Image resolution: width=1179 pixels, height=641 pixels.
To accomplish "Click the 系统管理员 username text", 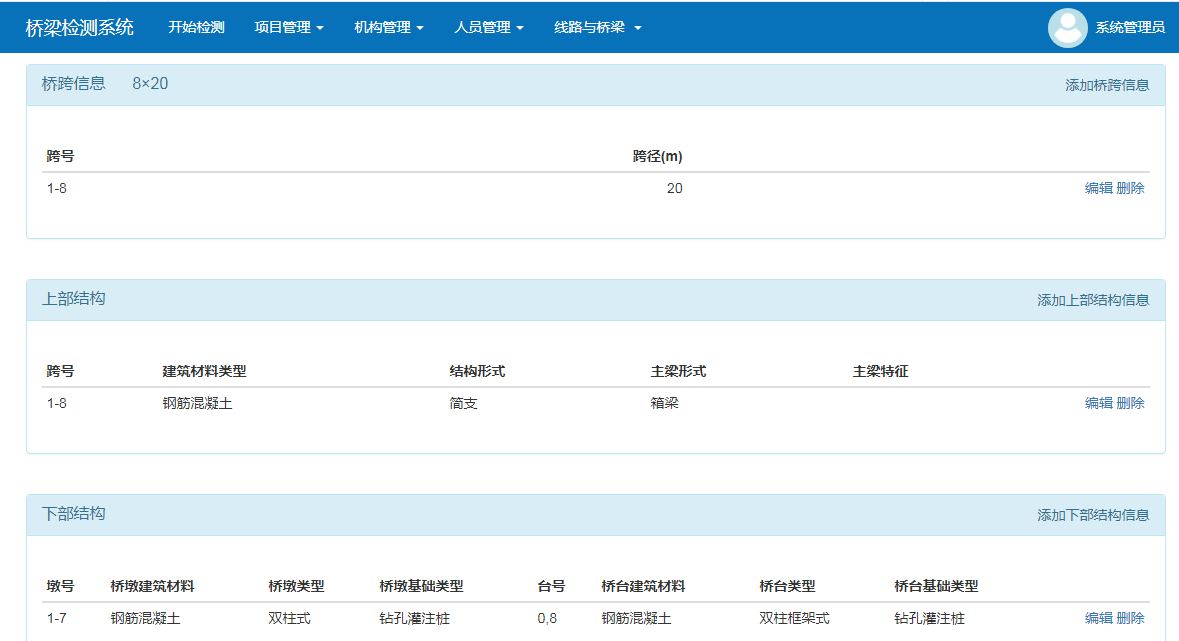I will [1130, 28].
